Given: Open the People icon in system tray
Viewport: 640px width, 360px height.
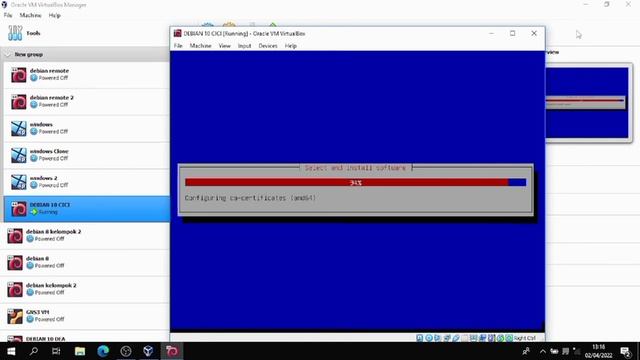Looking at the screenshot, I should click(x=526, y=351).
